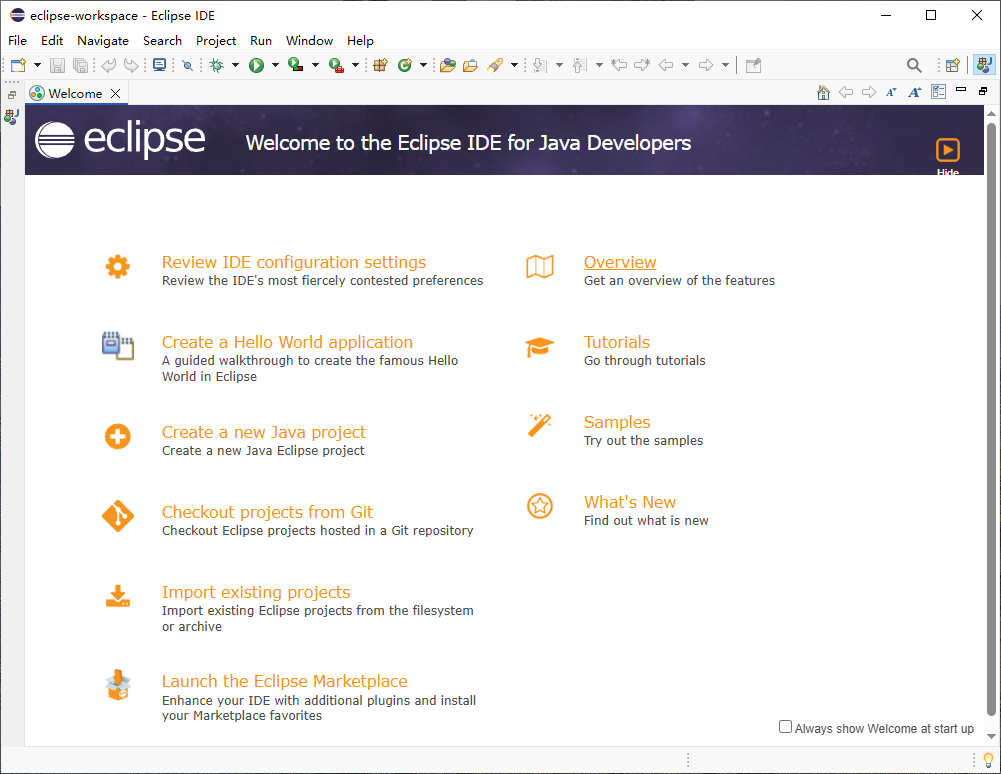
Task: Open Review IDE configuration settings link
Action: [294, 262]
